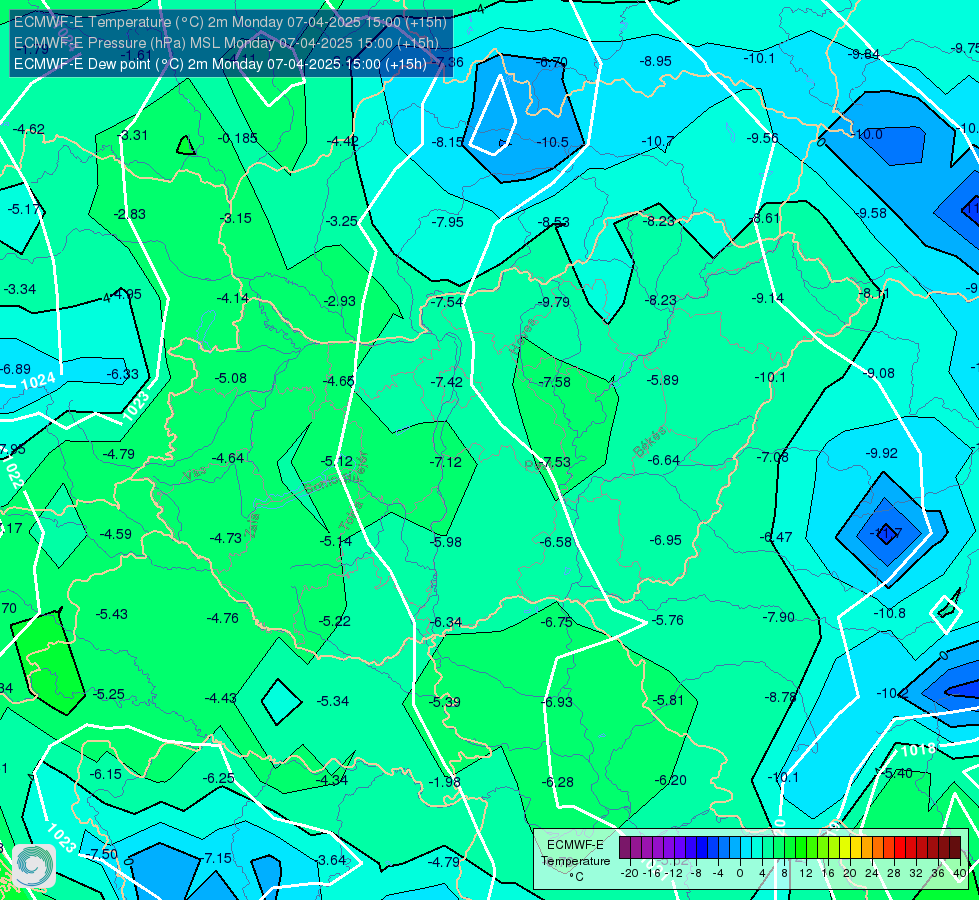Screen dimensions: 979x900
Task: Click the -5.43 value label
Action: point(112,615)
